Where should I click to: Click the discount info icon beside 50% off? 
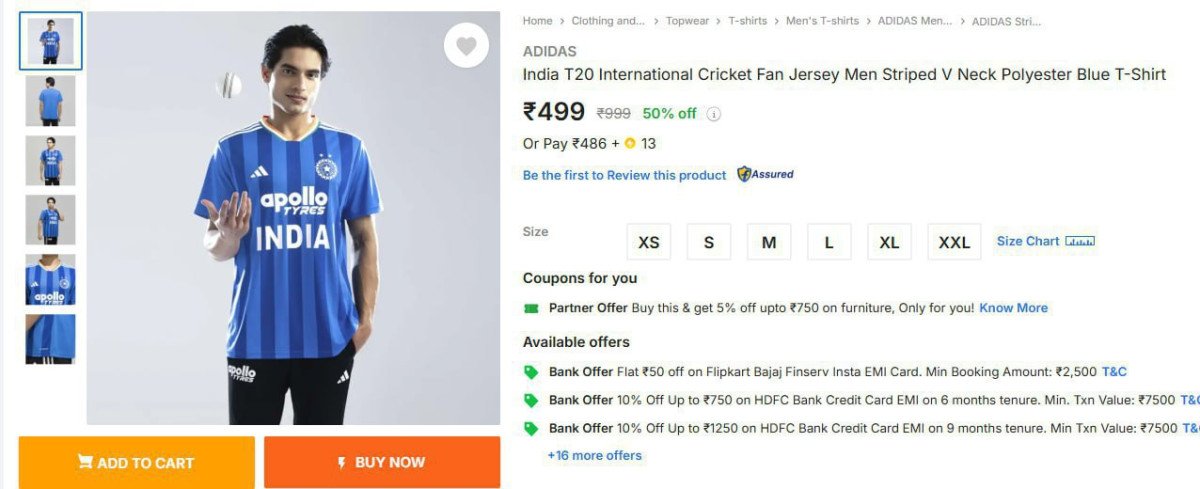[x=713, y=114]
